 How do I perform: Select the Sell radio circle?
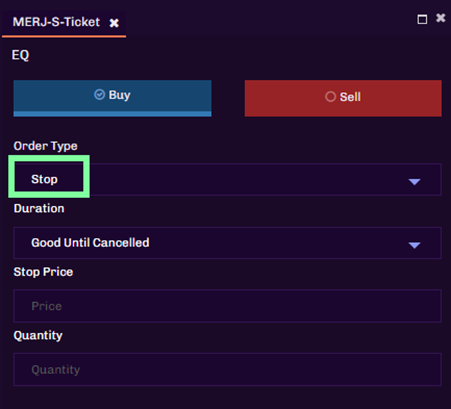(x=330, y=97)
